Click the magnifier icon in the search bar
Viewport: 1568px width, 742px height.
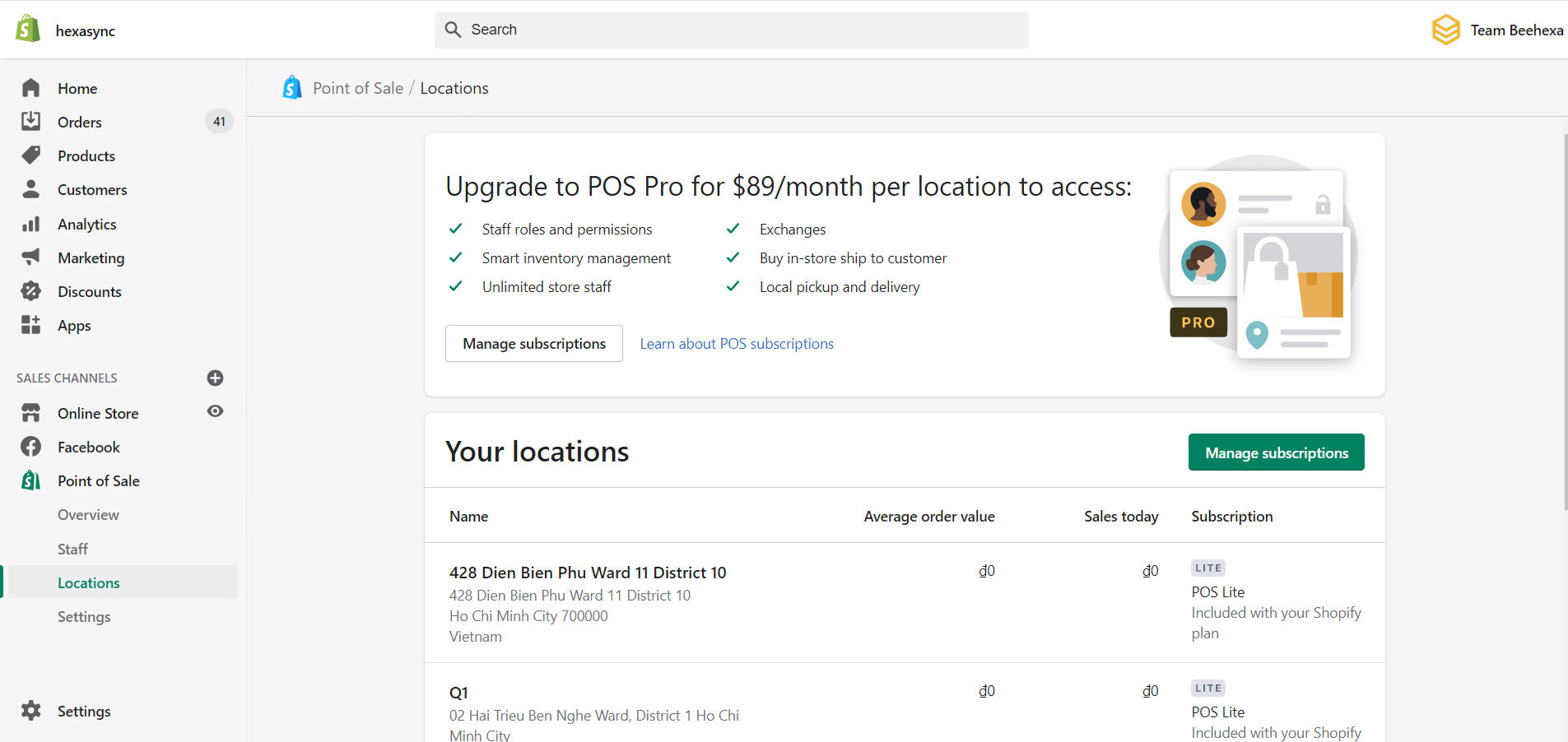[453, 30]
